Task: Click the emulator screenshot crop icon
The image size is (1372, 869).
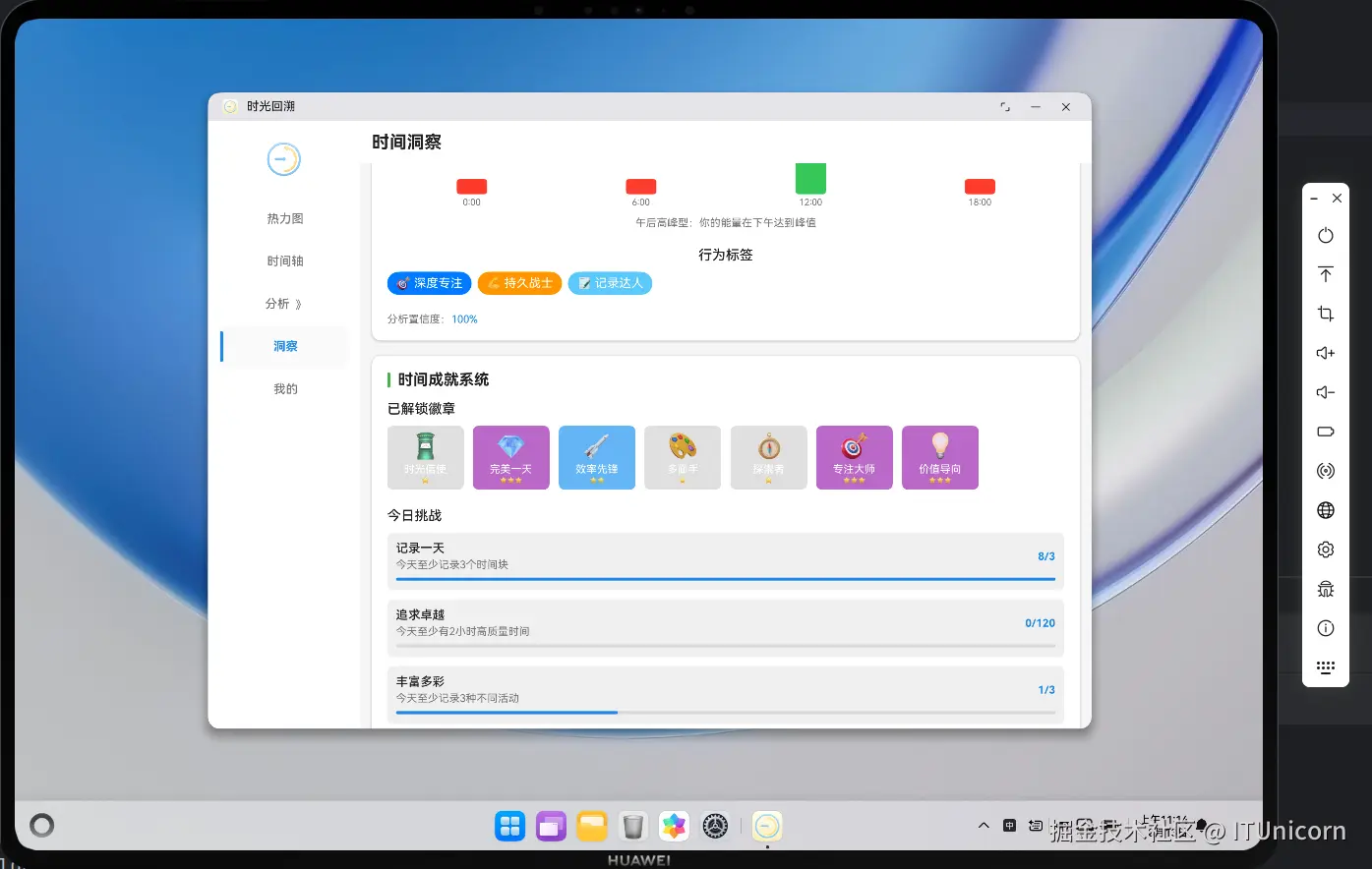Action: (1326, 314)
